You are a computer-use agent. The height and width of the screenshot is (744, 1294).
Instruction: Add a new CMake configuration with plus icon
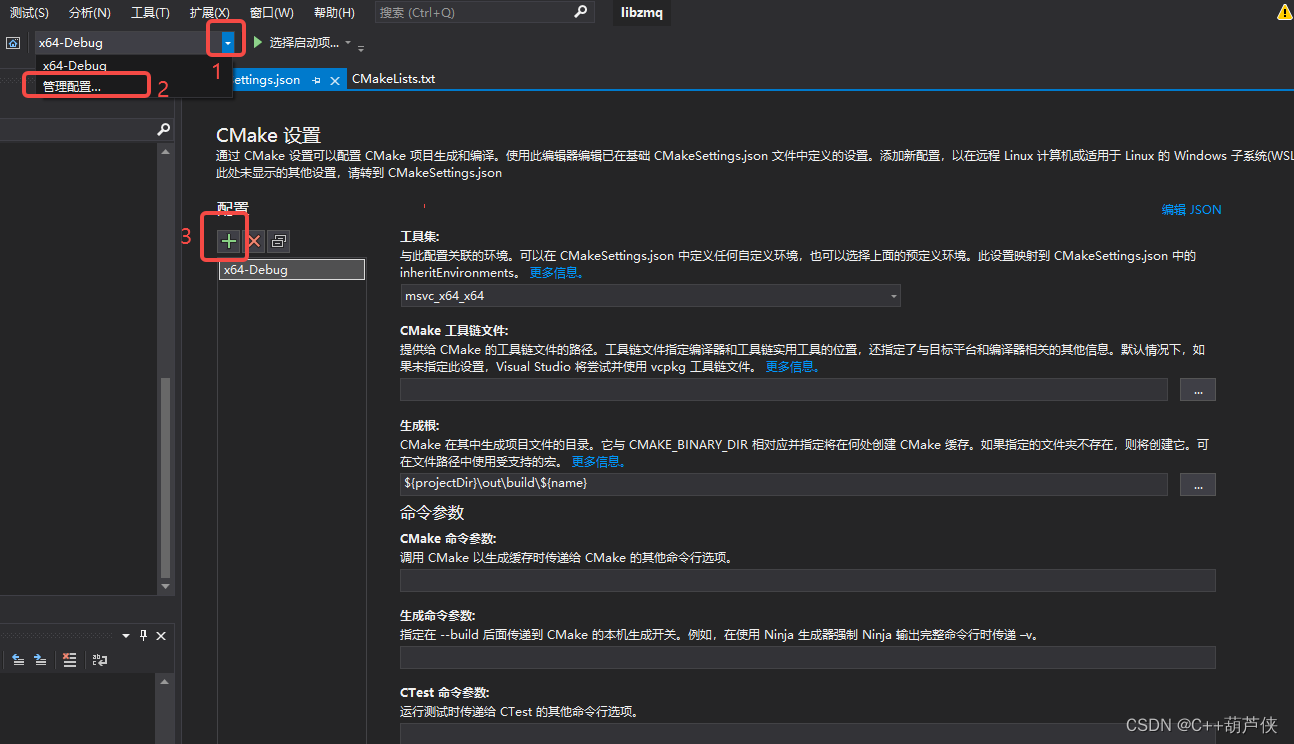tap(229, 241)
